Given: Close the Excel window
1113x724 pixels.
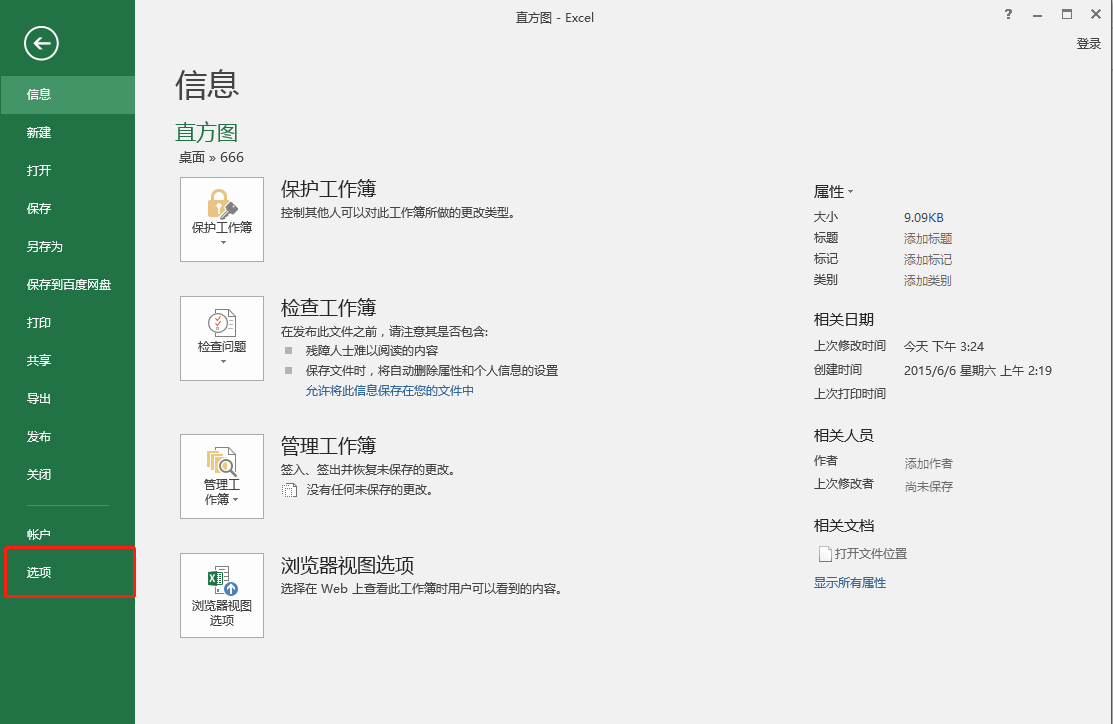Looking at the screenshot, I should tap(1096, 15).
